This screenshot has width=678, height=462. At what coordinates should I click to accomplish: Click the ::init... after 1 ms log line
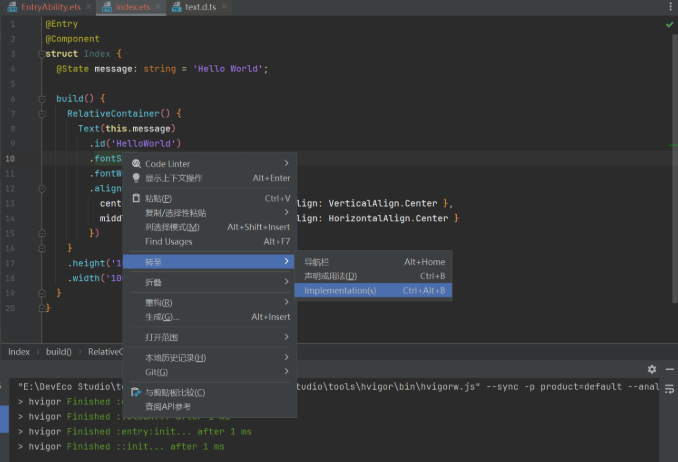point(121,446)
